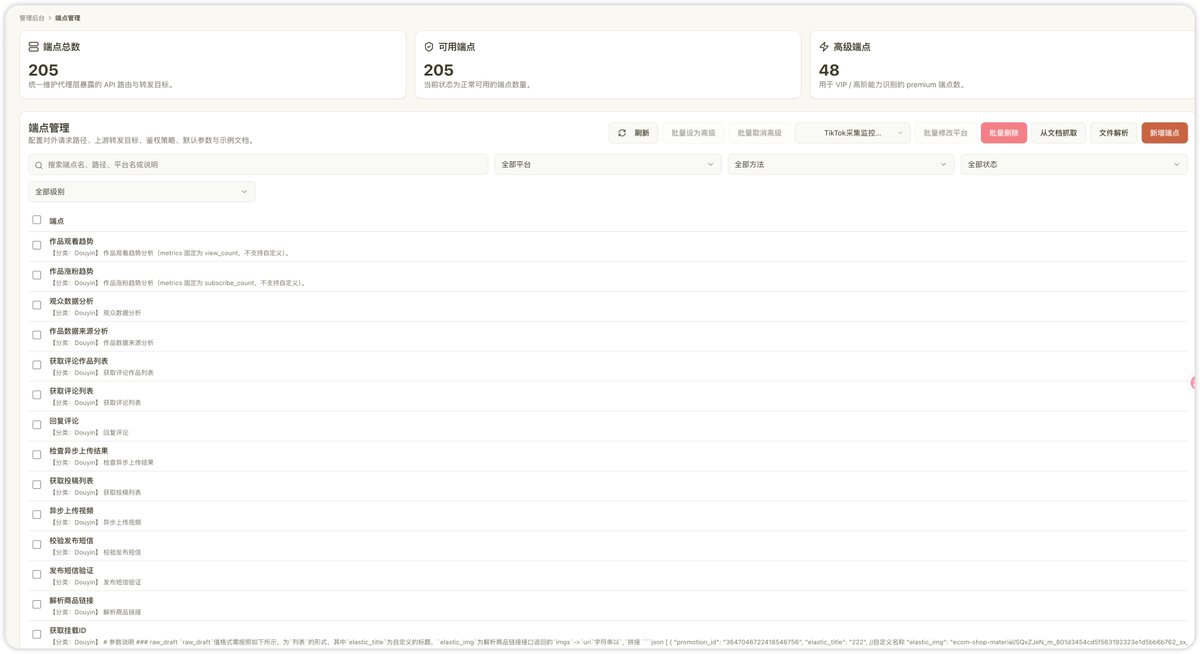The width and height of the screenshot is (1200, 654).
Task: Click the server icon beside 端点总数
Action: (34, 46)
